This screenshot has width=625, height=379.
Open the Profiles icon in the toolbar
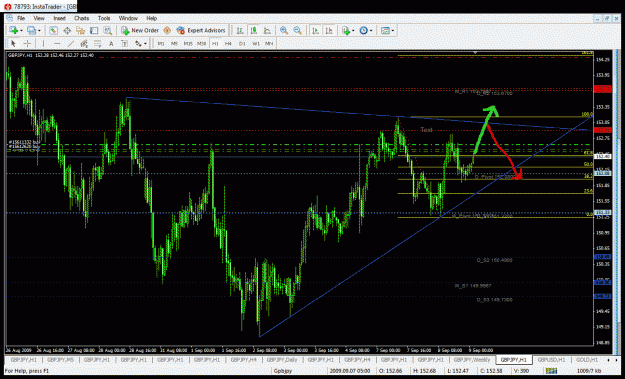click(x=31, y=30)
